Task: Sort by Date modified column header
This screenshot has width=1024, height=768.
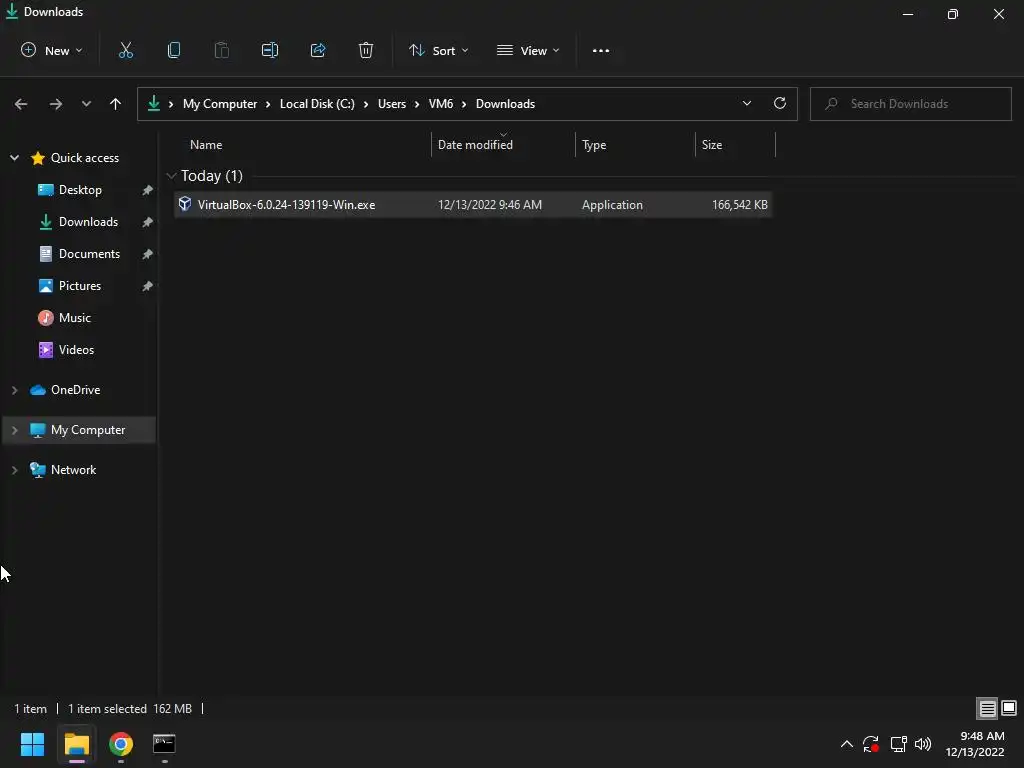Action: tap(475, 145)
